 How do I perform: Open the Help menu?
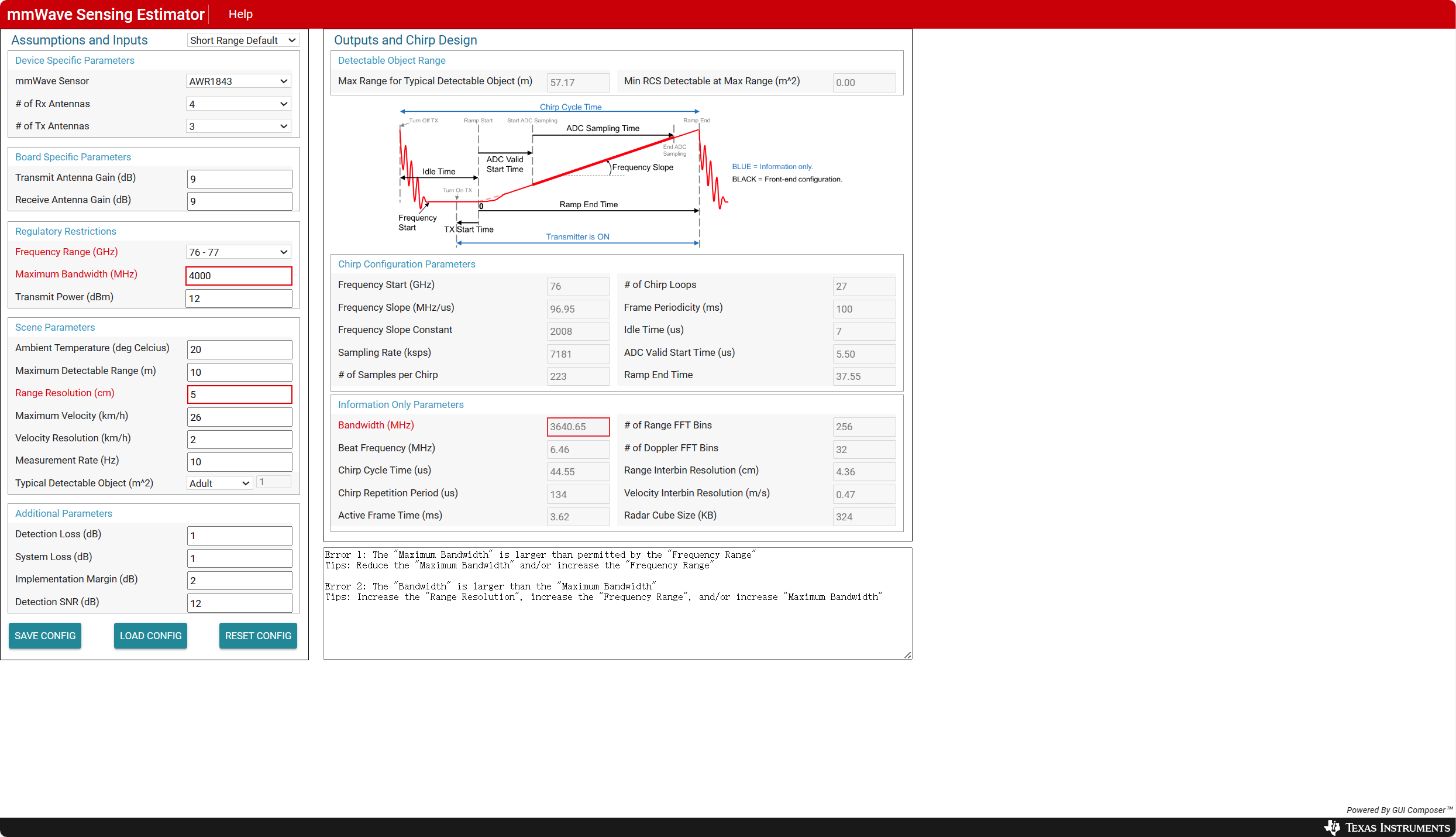[240, 14]
